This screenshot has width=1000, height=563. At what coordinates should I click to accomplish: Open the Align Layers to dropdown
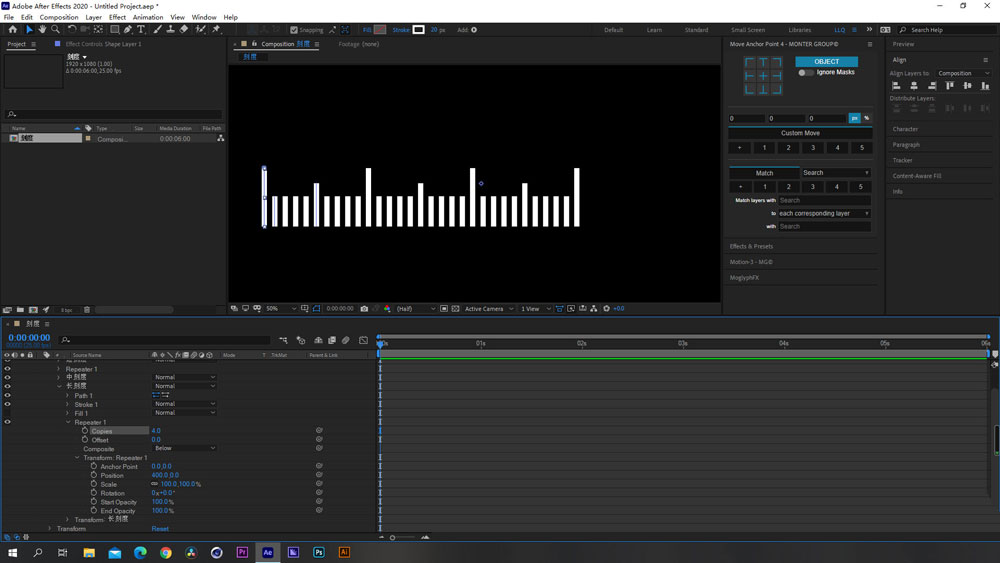[963, 73]
